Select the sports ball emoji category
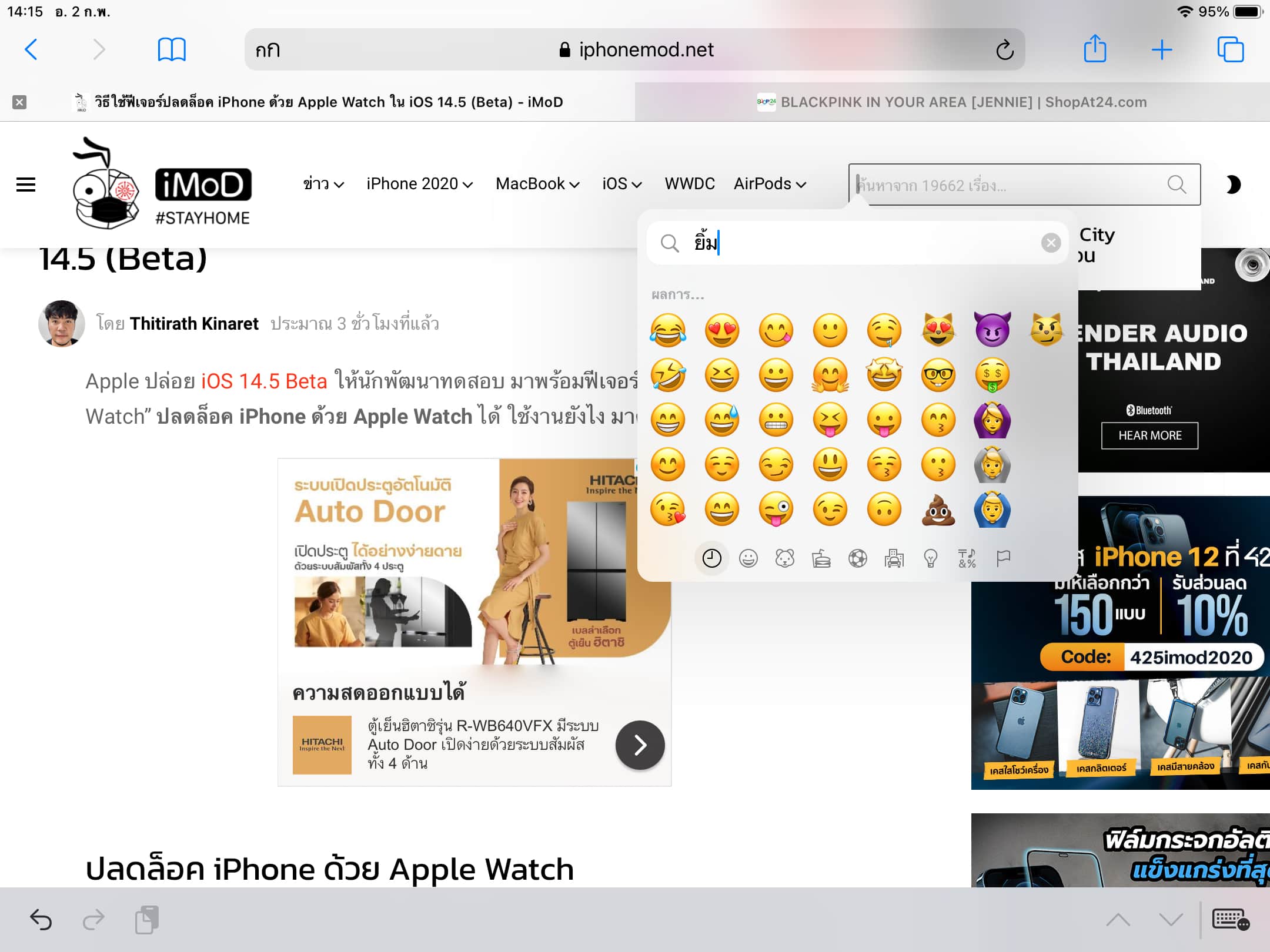 (857, 558)
